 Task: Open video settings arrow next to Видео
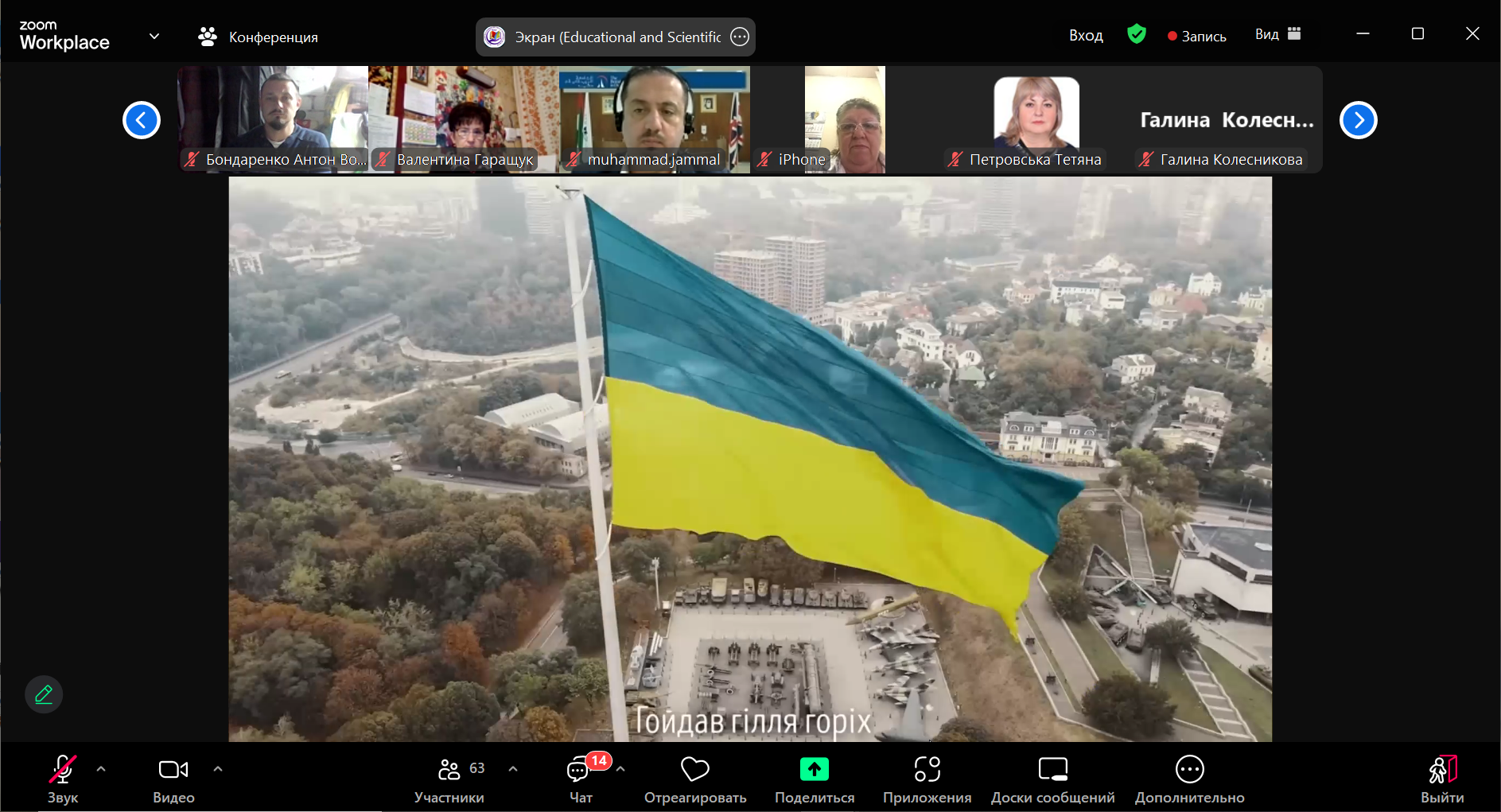(218, 769)
